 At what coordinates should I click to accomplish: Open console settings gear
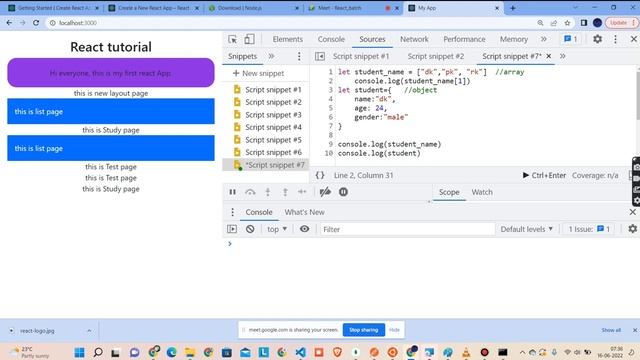pyautogui.click(x=633, y=229)
